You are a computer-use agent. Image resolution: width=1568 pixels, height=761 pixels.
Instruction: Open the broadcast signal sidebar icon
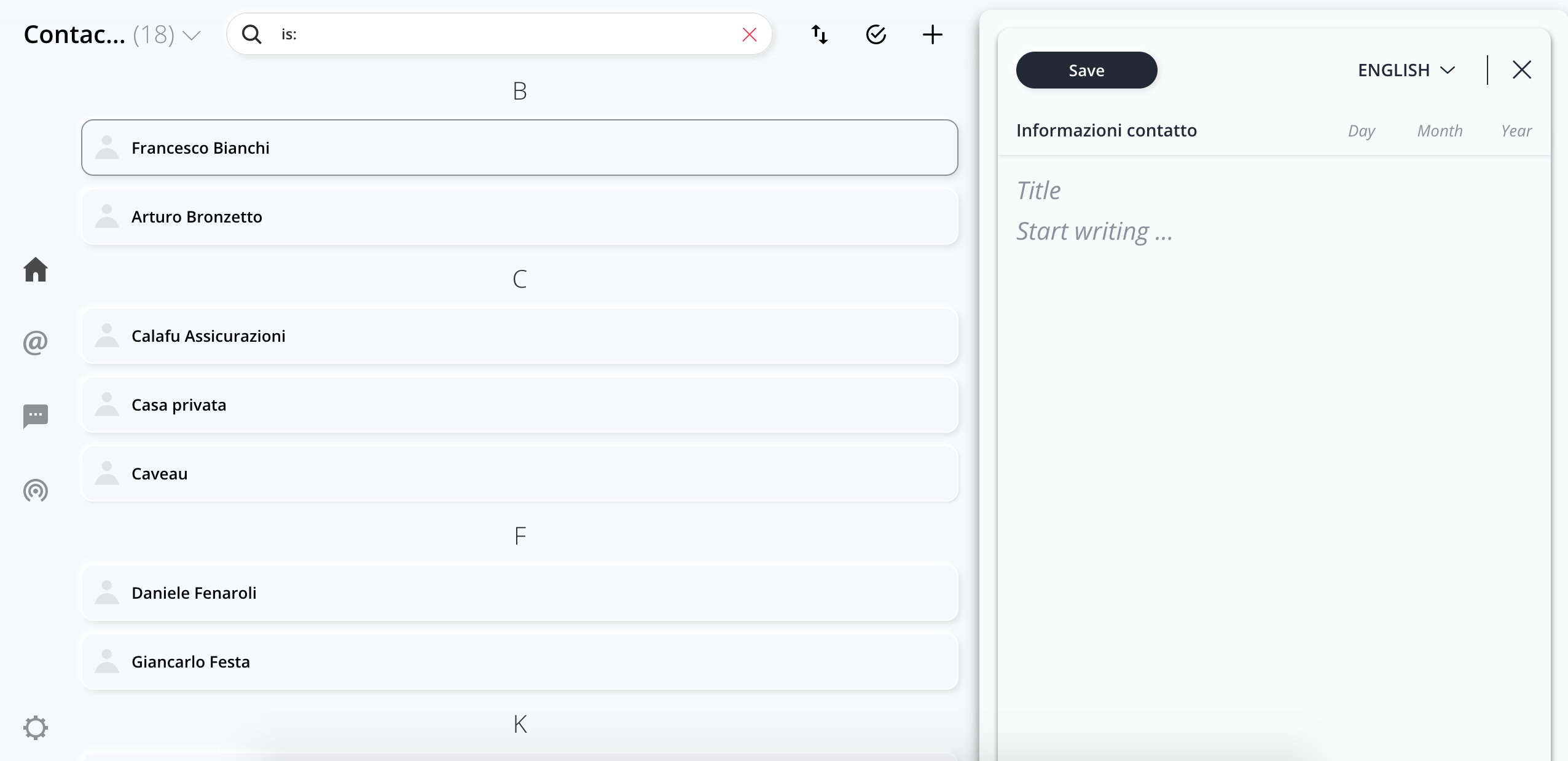(x=36, y=490)
